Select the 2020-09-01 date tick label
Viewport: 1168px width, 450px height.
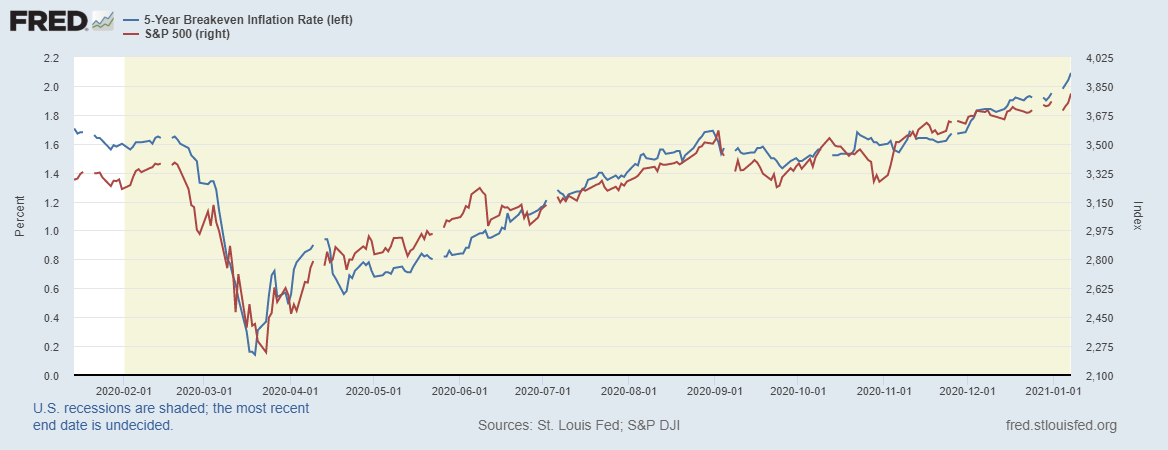point(716,391)
